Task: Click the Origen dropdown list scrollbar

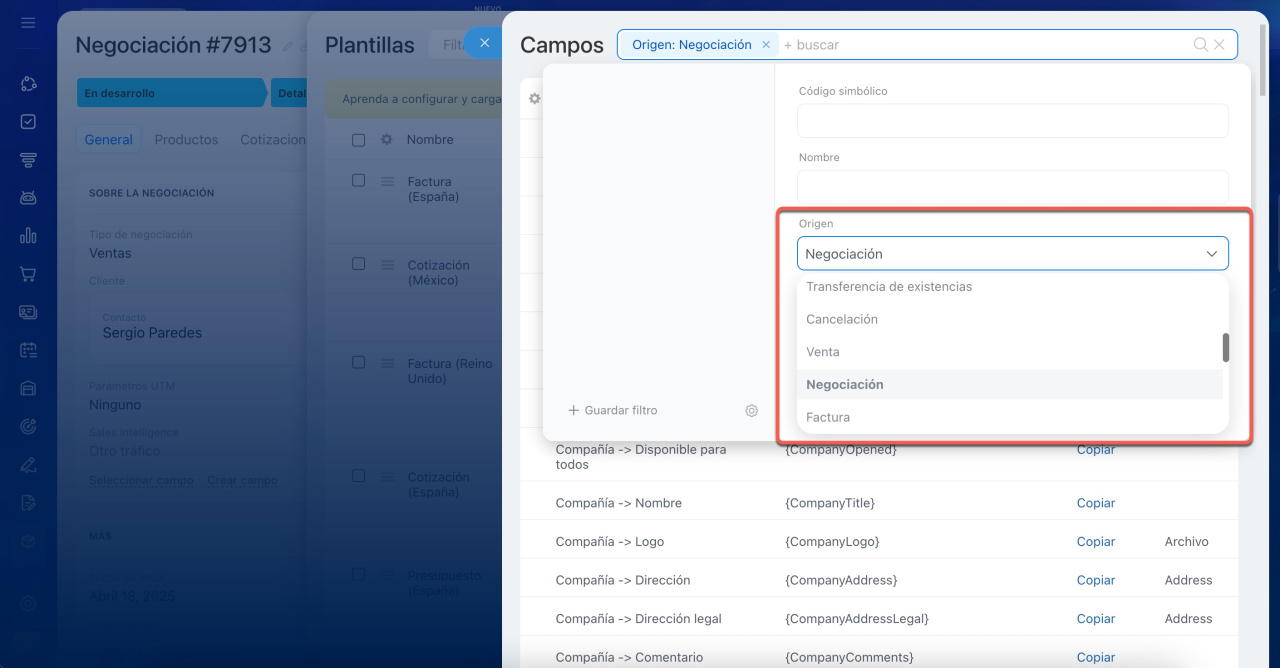Action: coord(1226,347)
